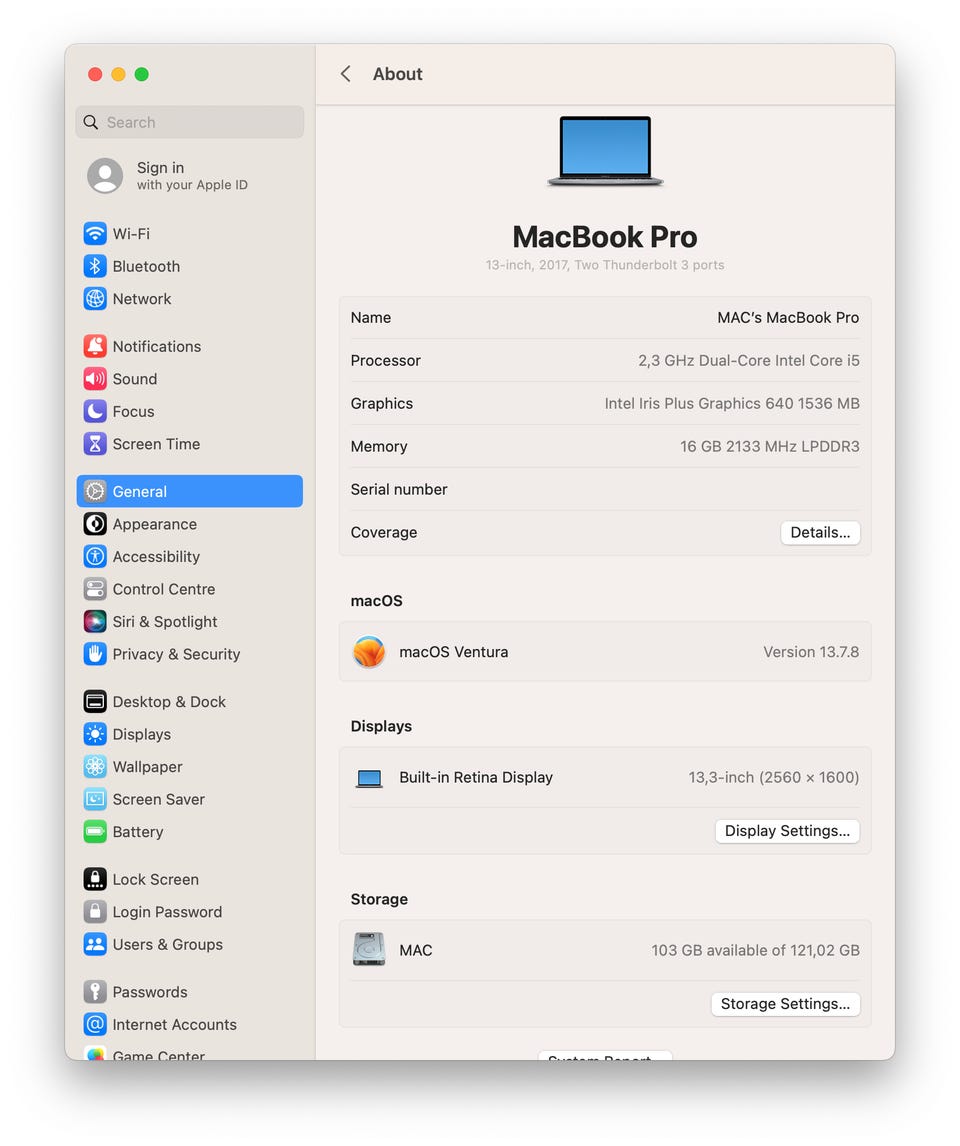Select General in the sidebar
The width and height of the screenshot is (960, 1146).
point(190,491)
